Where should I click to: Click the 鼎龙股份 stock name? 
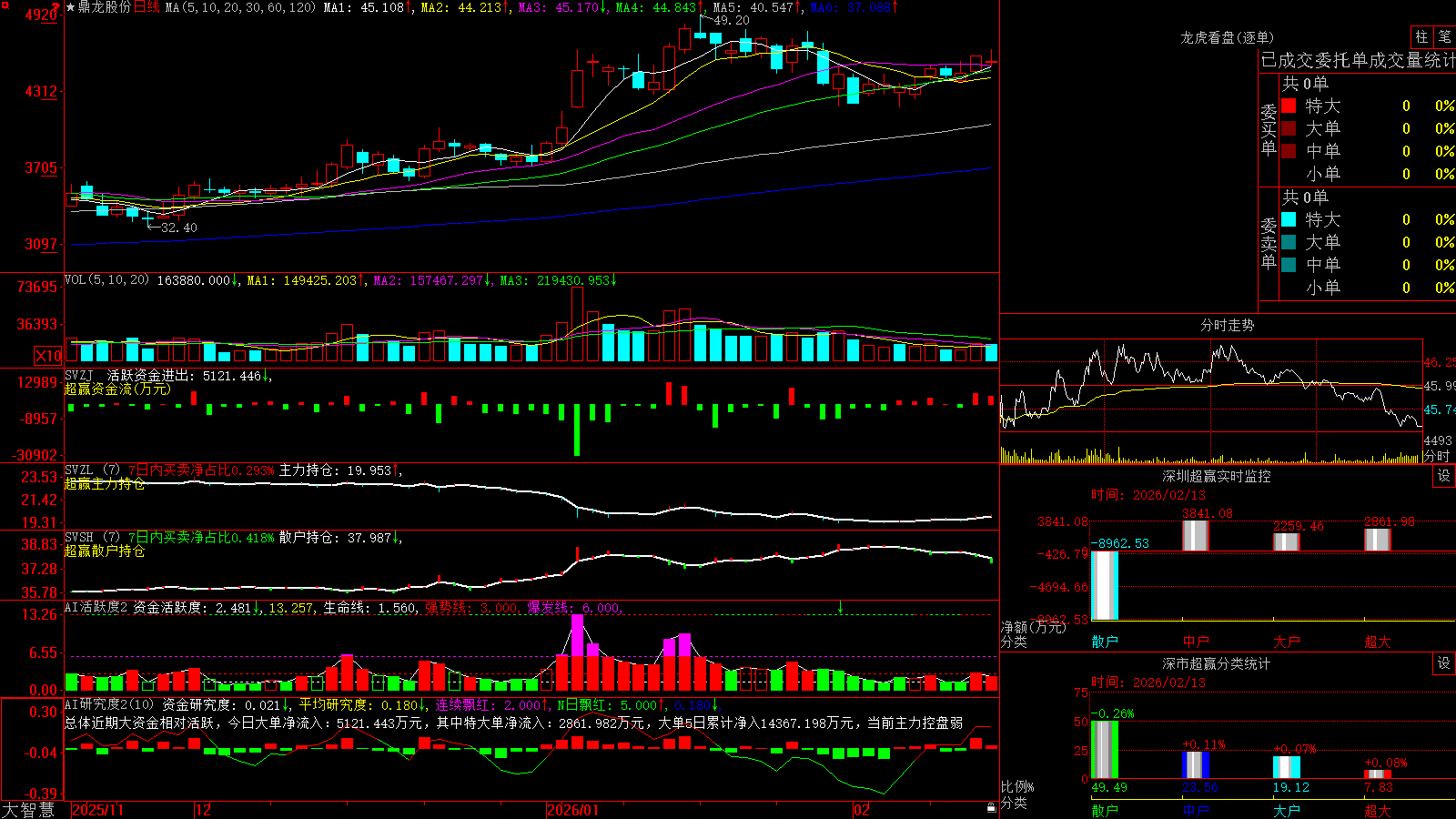(105, 7)
